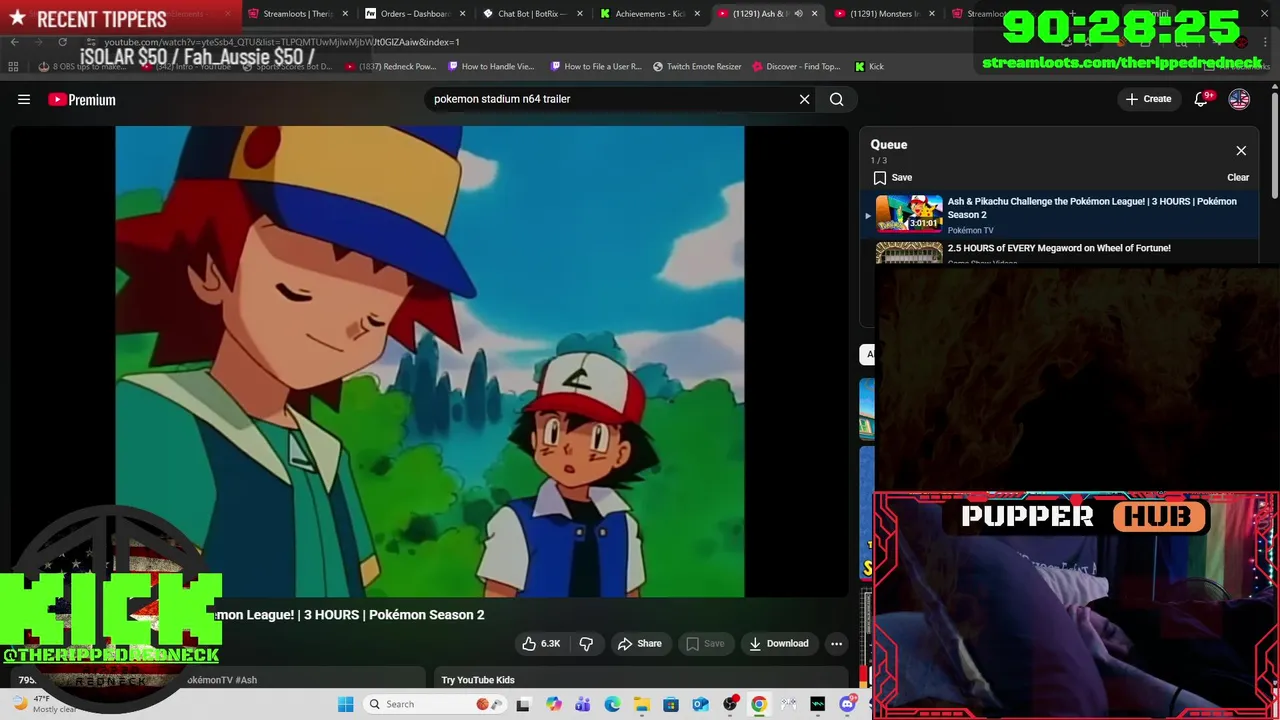This screenshot has height=720, width=1280.
Task: Open the waveform audio app on taskbar
Action: click(x=818, y=704)
